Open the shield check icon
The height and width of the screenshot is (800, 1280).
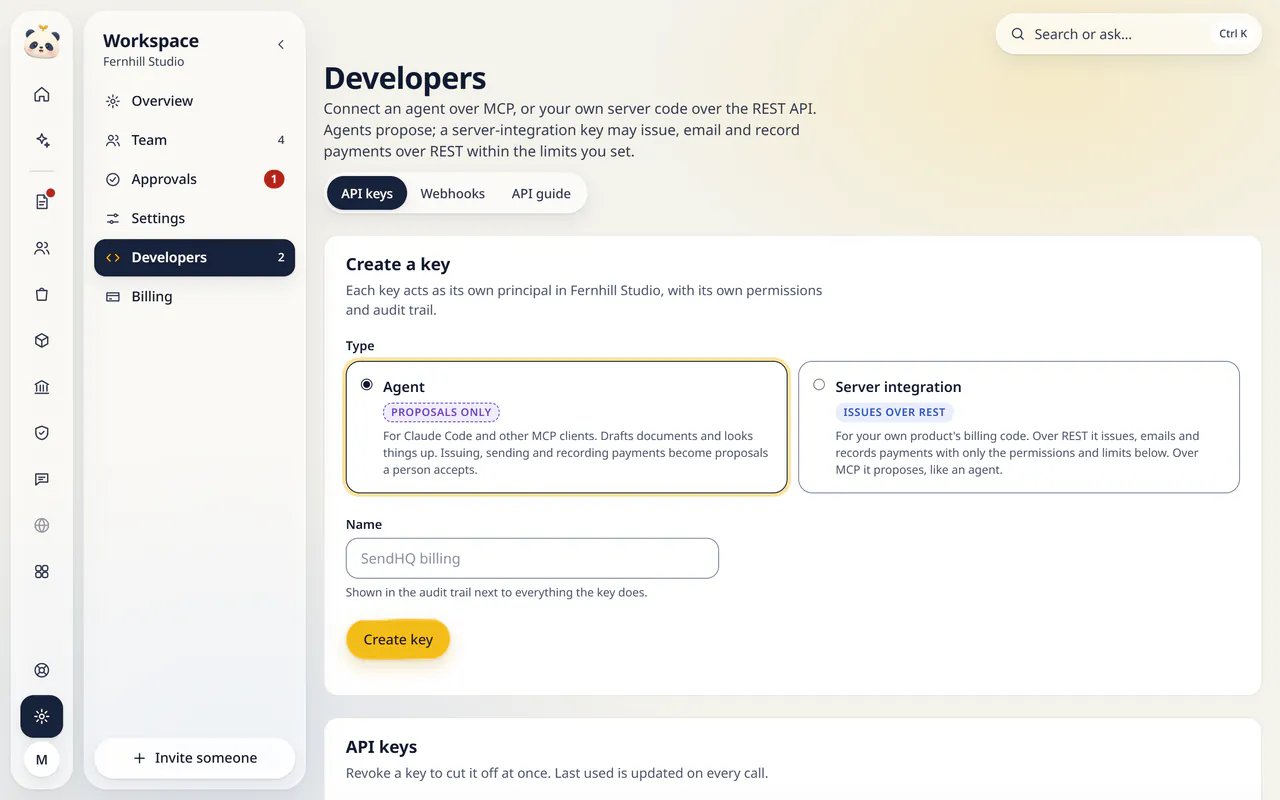pyautogui.click(x=42, y=433)
